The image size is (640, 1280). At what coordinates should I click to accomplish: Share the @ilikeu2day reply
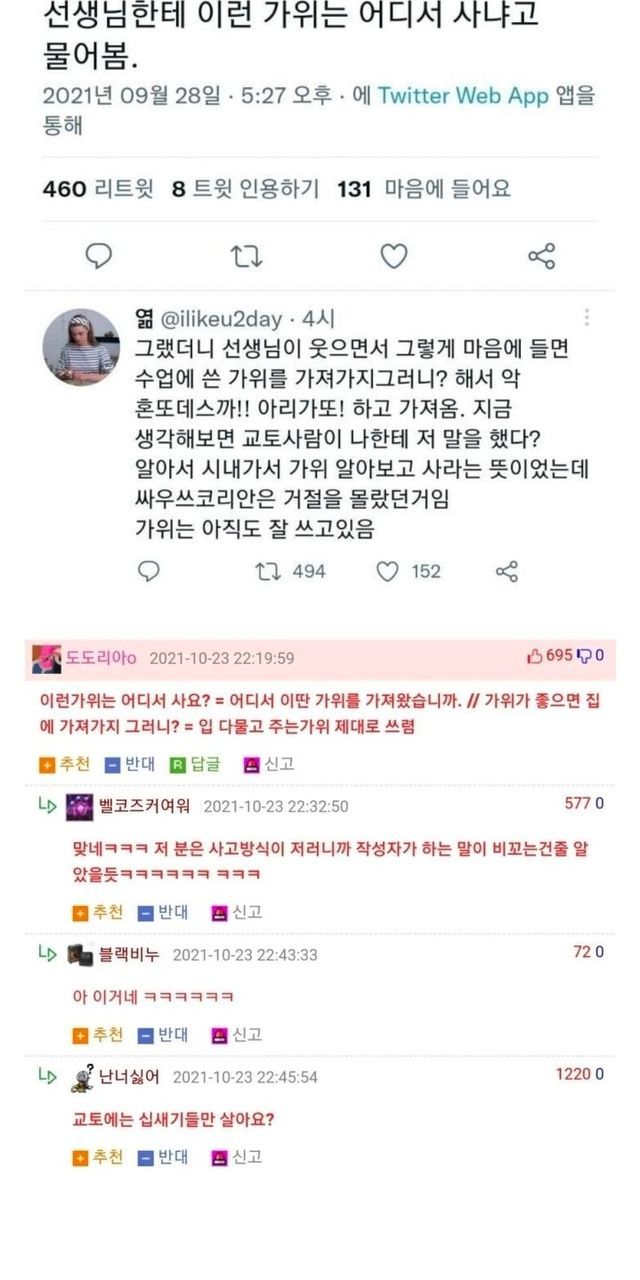click(507, 571)
